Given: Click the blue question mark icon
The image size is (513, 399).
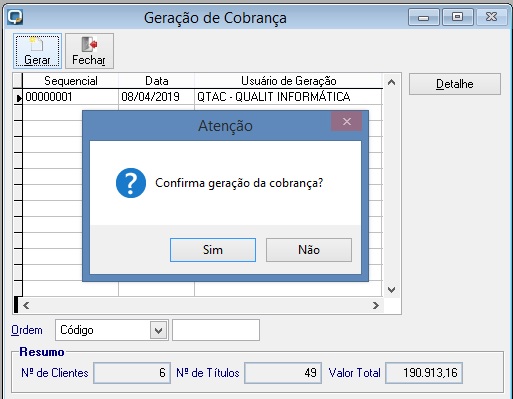Looking at the screenshot, I should (131, 183).
